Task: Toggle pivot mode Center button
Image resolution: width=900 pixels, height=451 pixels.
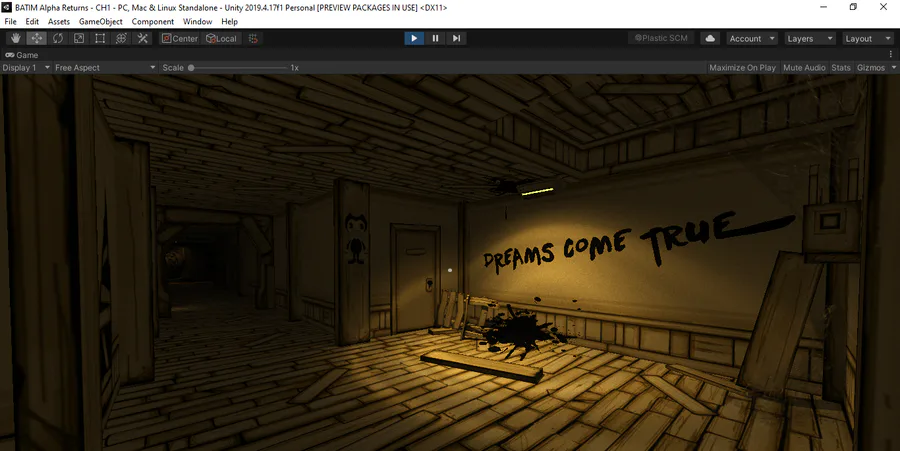Action: coord(180,38)
